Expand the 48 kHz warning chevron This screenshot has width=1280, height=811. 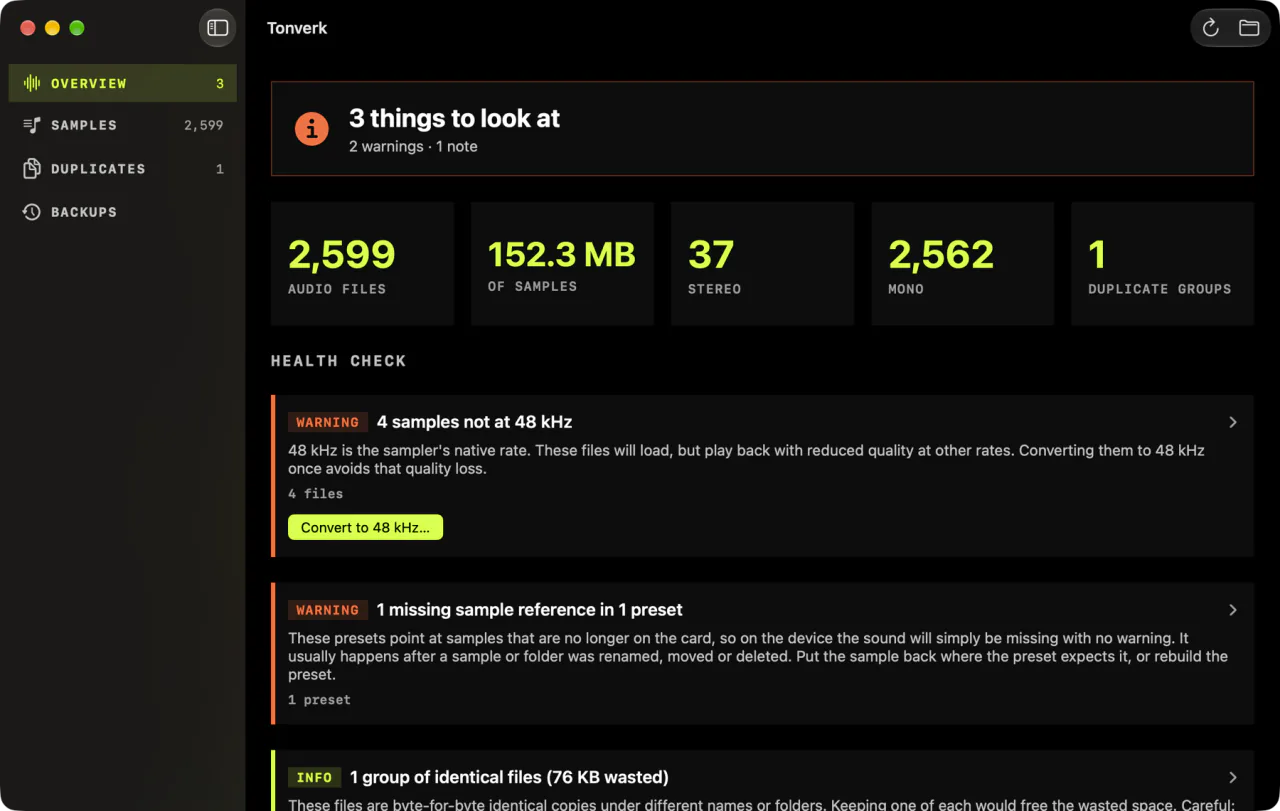1233,422
